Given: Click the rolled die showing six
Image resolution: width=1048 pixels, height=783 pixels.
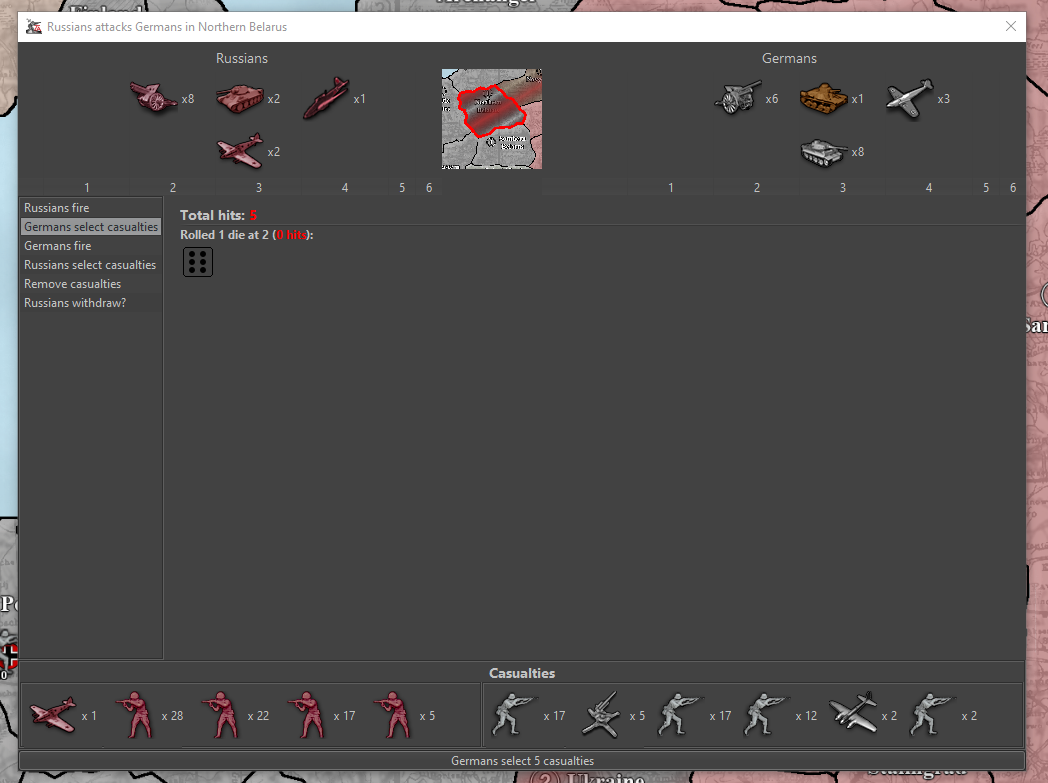Looking at the screenshot, I should pos(198,262).
